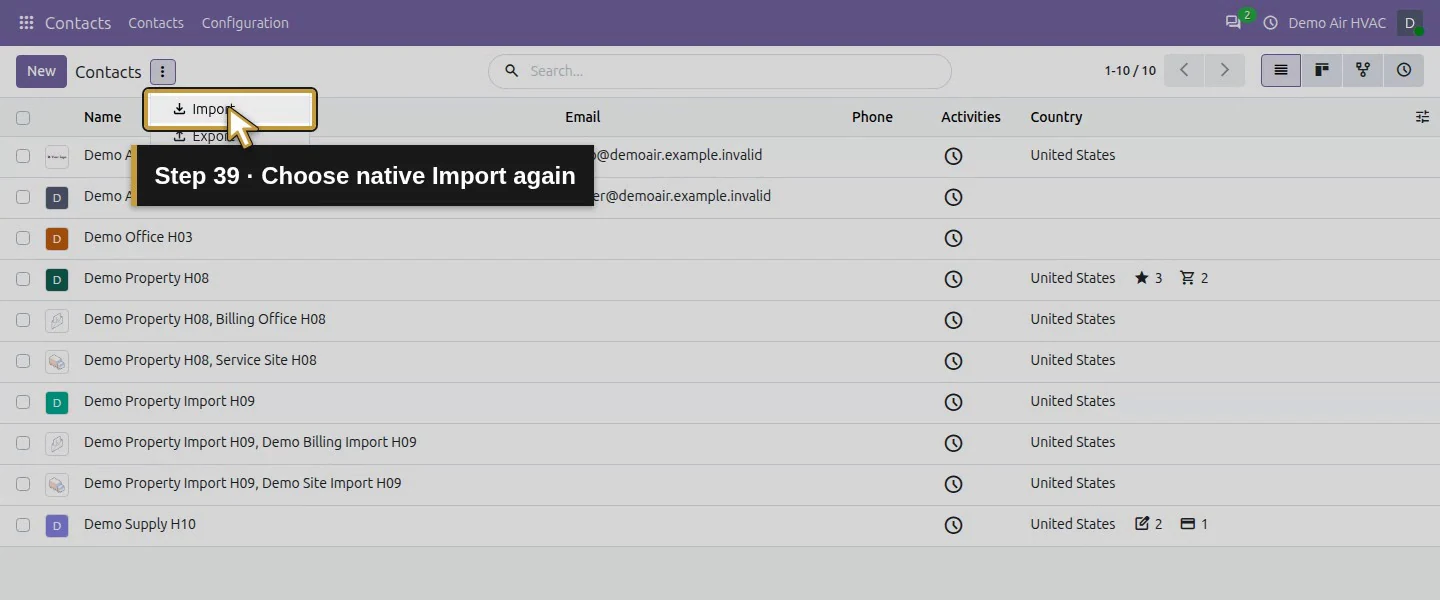The height and width of the screenshot is (600, 1440).
Task: Click the Demo Office H03 avatar
Action: coord(57,238)
